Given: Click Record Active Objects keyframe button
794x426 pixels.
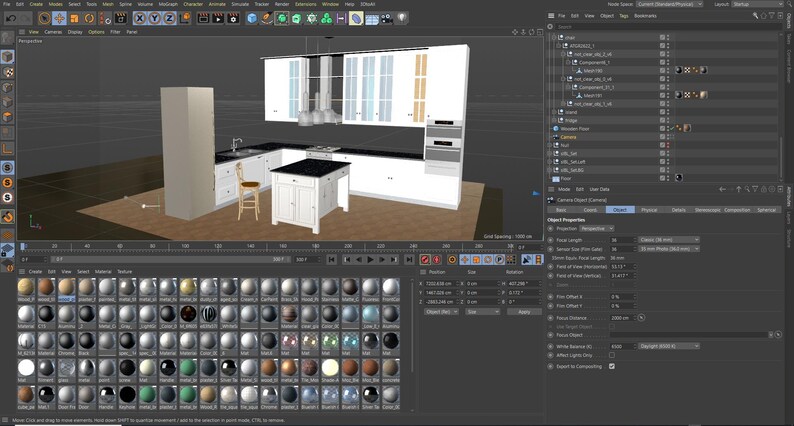Looking at the screenshot, I should pos(425,259).
